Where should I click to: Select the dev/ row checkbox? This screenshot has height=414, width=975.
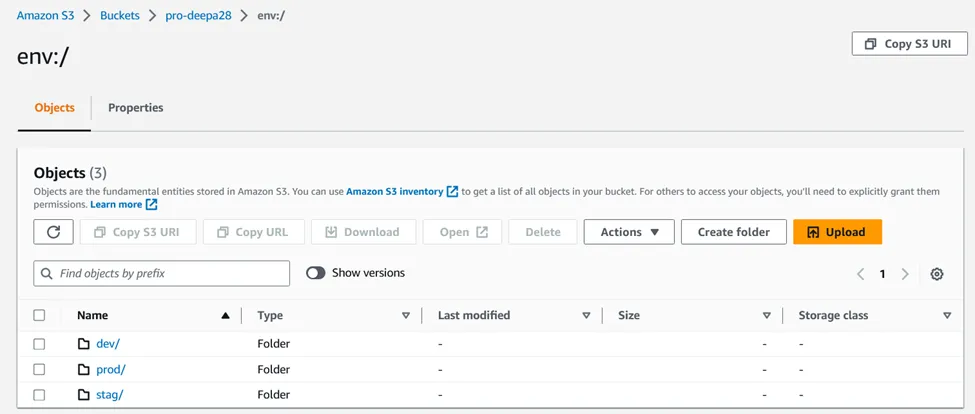[39, 344]
